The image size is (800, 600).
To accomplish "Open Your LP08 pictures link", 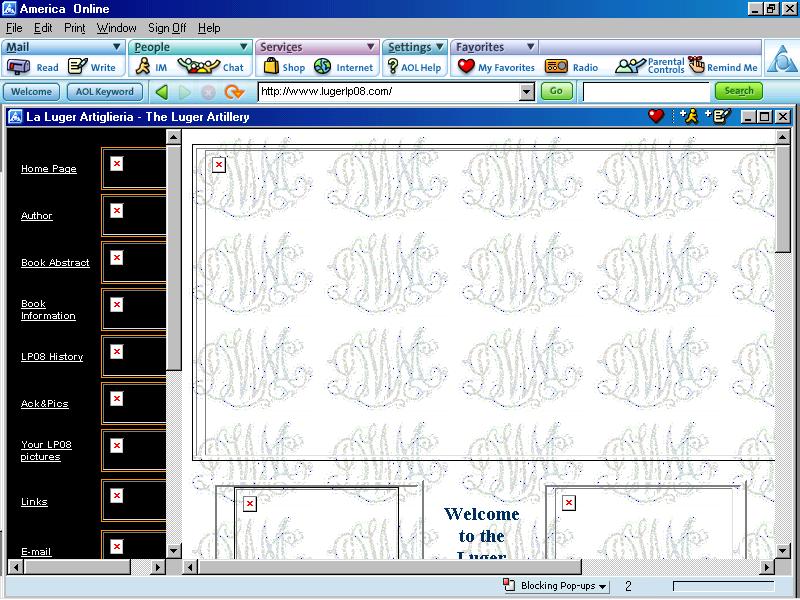I will point(46,451).
